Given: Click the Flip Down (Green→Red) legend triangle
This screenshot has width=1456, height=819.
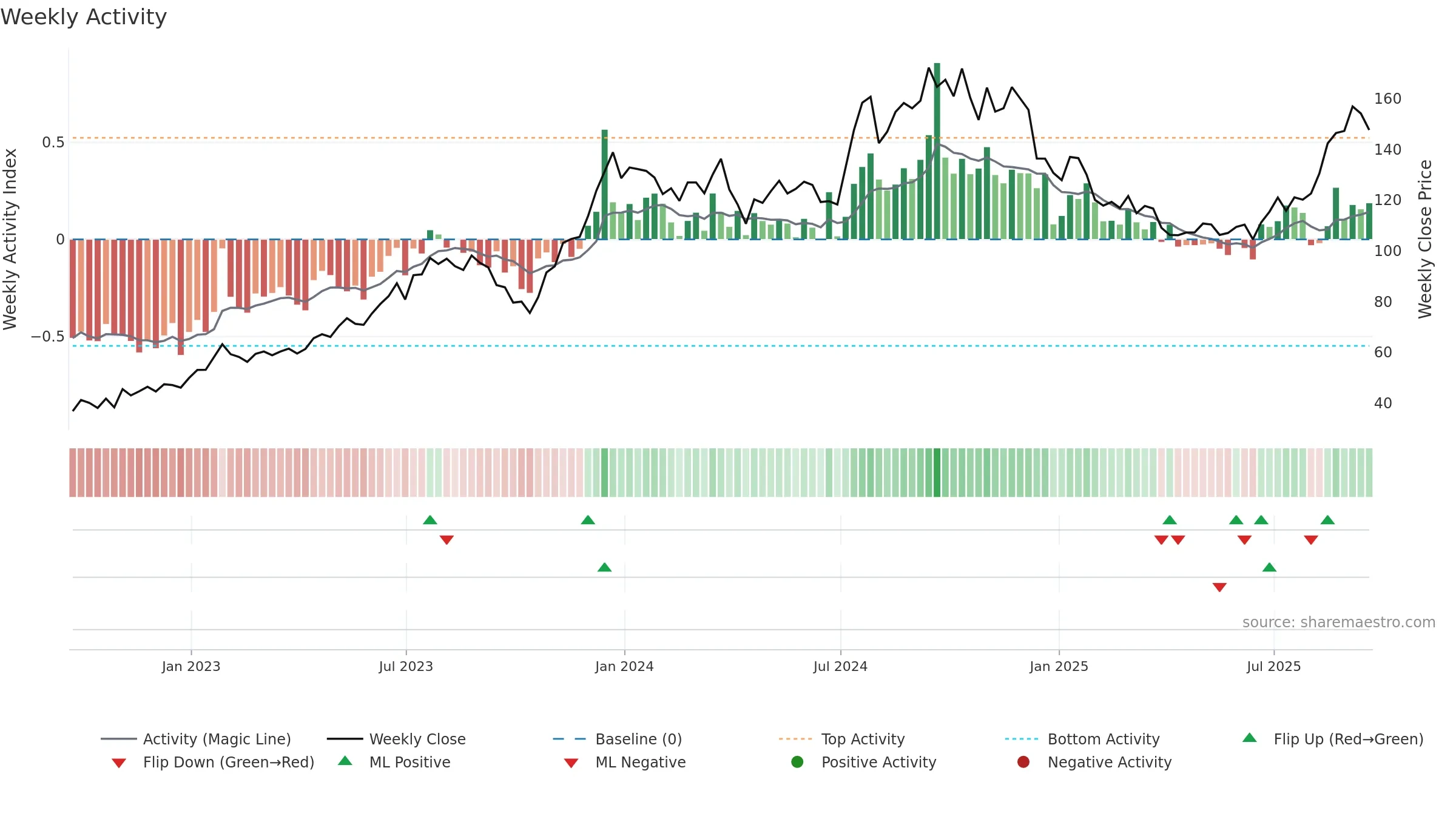Looking at the screenshot, I should pyautogui.click(x=119, y=763).
